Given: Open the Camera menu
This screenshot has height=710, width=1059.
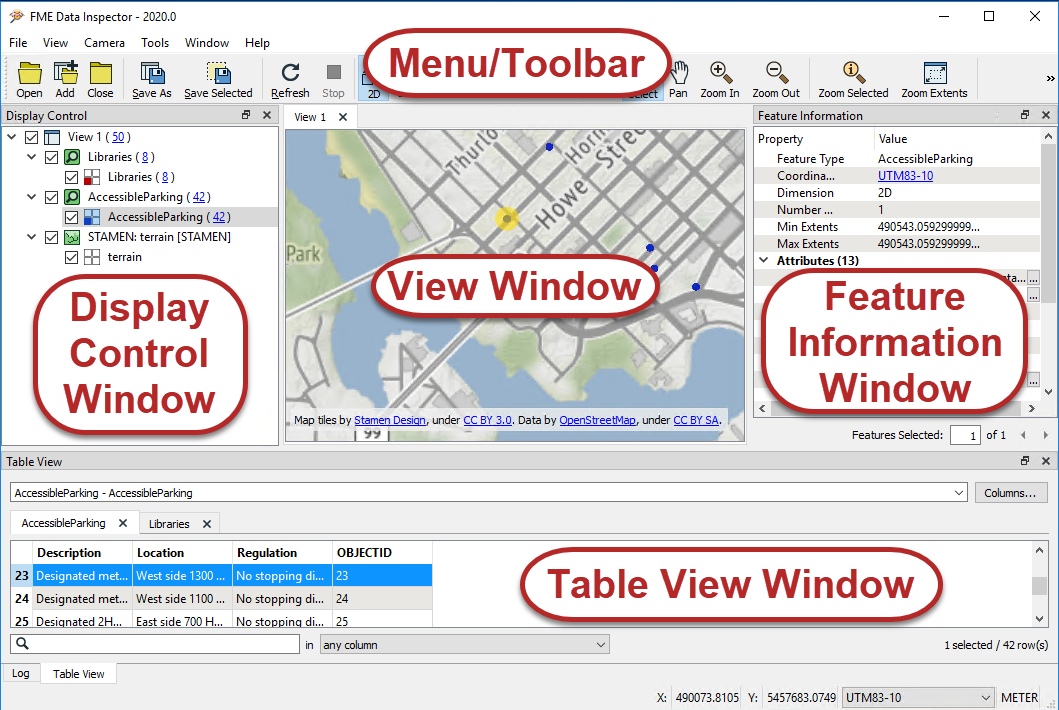Looking at the screenshot, I should click(x=104, y=43).
